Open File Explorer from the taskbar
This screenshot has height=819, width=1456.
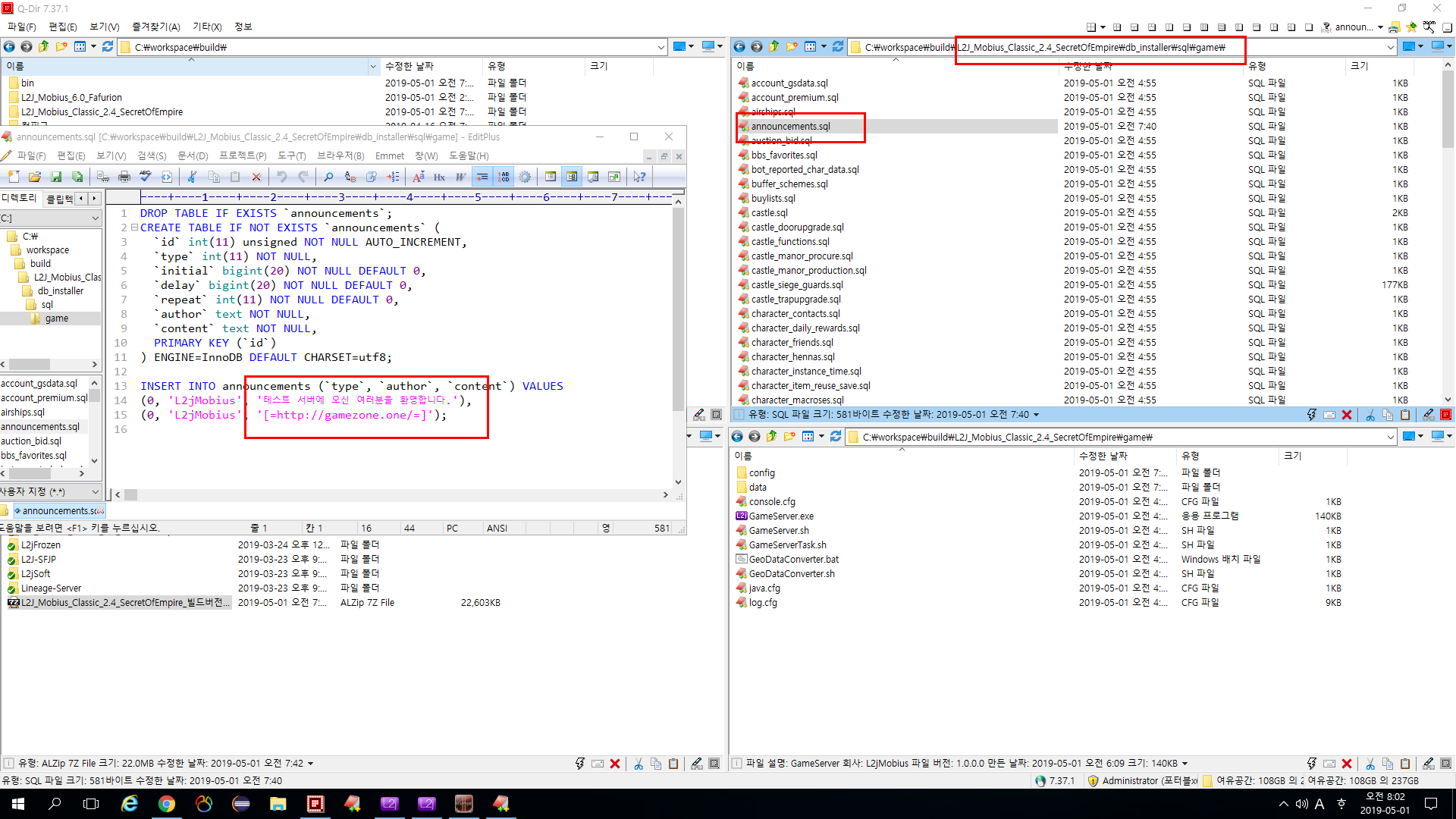[x=278, y=804]
